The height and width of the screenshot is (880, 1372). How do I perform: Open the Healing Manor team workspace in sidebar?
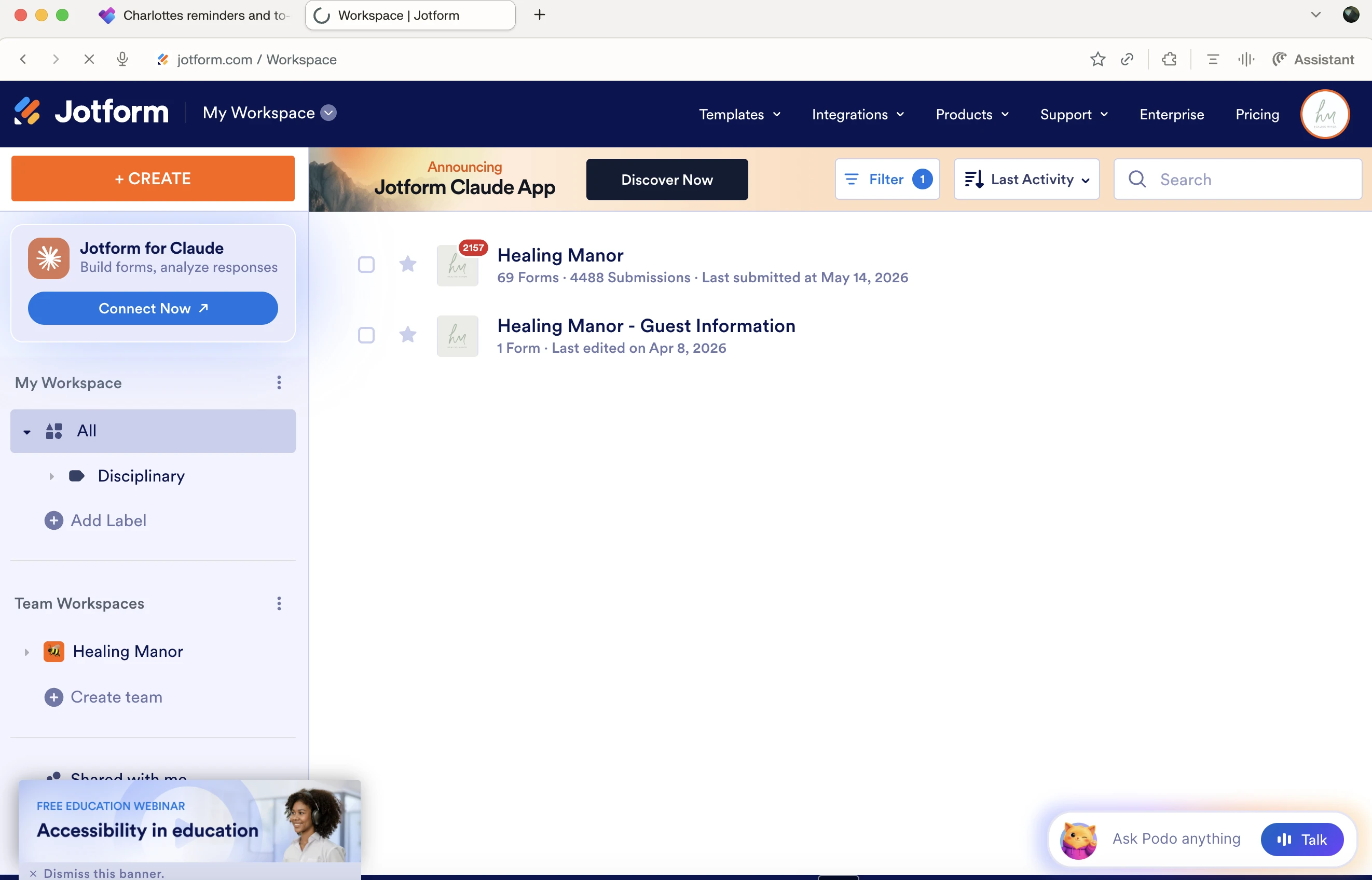pyautogui.click(x=128, y=651)
